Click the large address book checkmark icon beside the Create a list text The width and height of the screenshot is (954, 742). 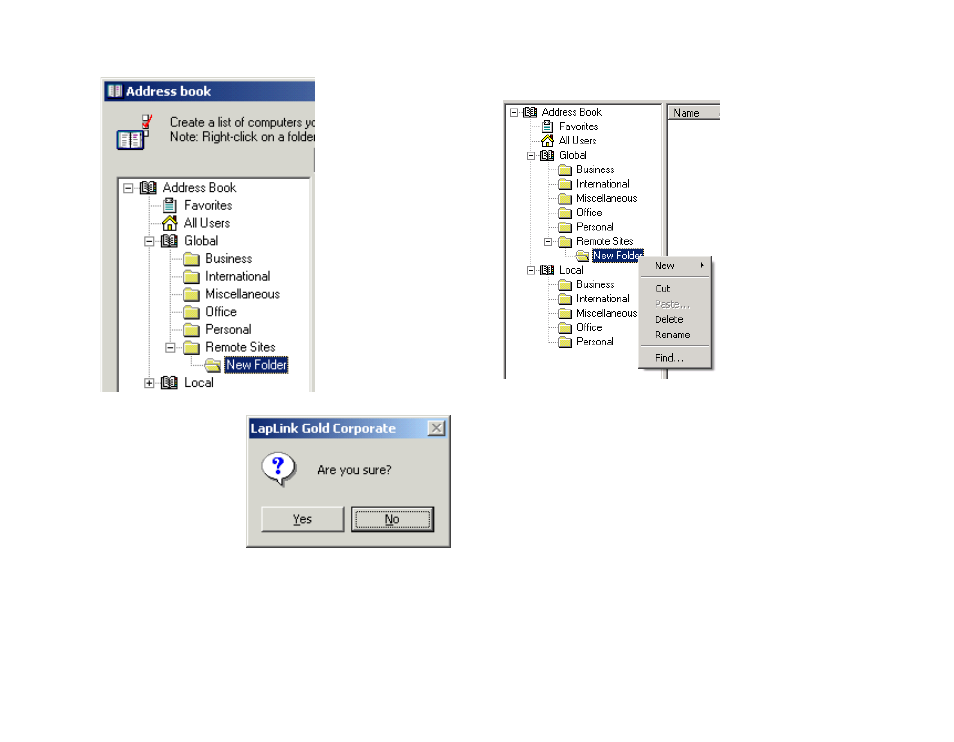(134, 132)
